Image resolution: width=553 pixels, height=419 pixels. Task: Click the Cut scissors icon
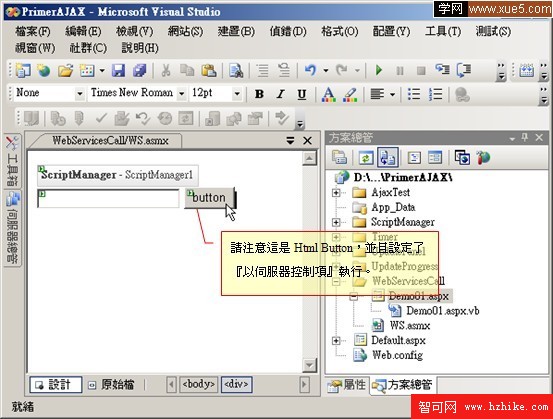pyautogui.click(x=166, y=71)
